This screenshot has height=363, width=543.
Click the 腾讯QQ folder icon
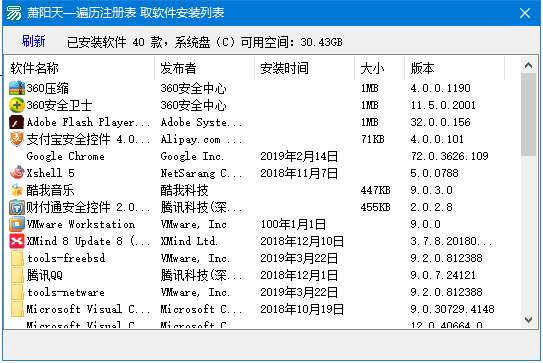click(x=17, y=275)
